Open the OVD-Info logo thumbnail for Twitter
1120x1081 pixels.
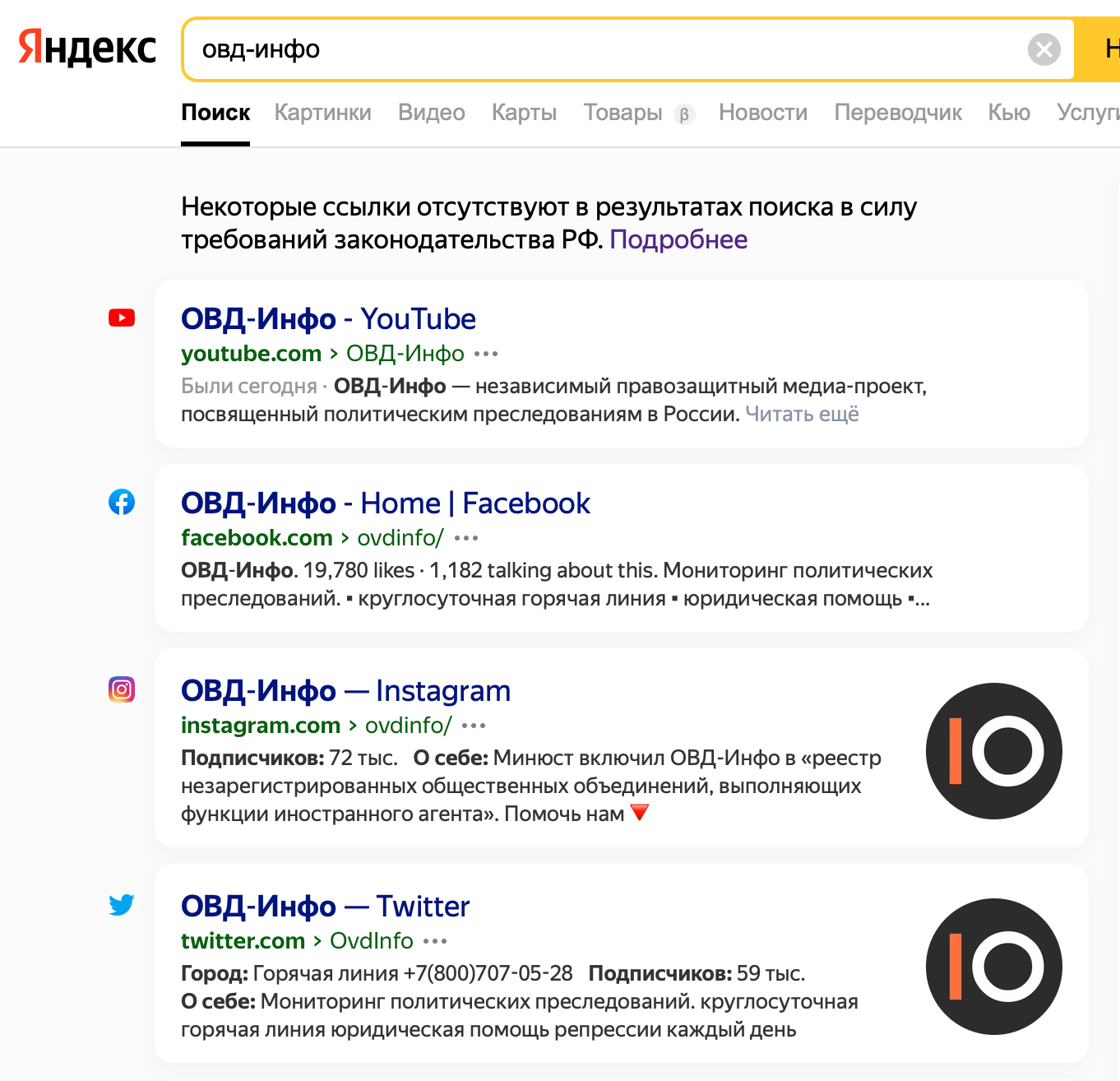click(x=993, y=966)
